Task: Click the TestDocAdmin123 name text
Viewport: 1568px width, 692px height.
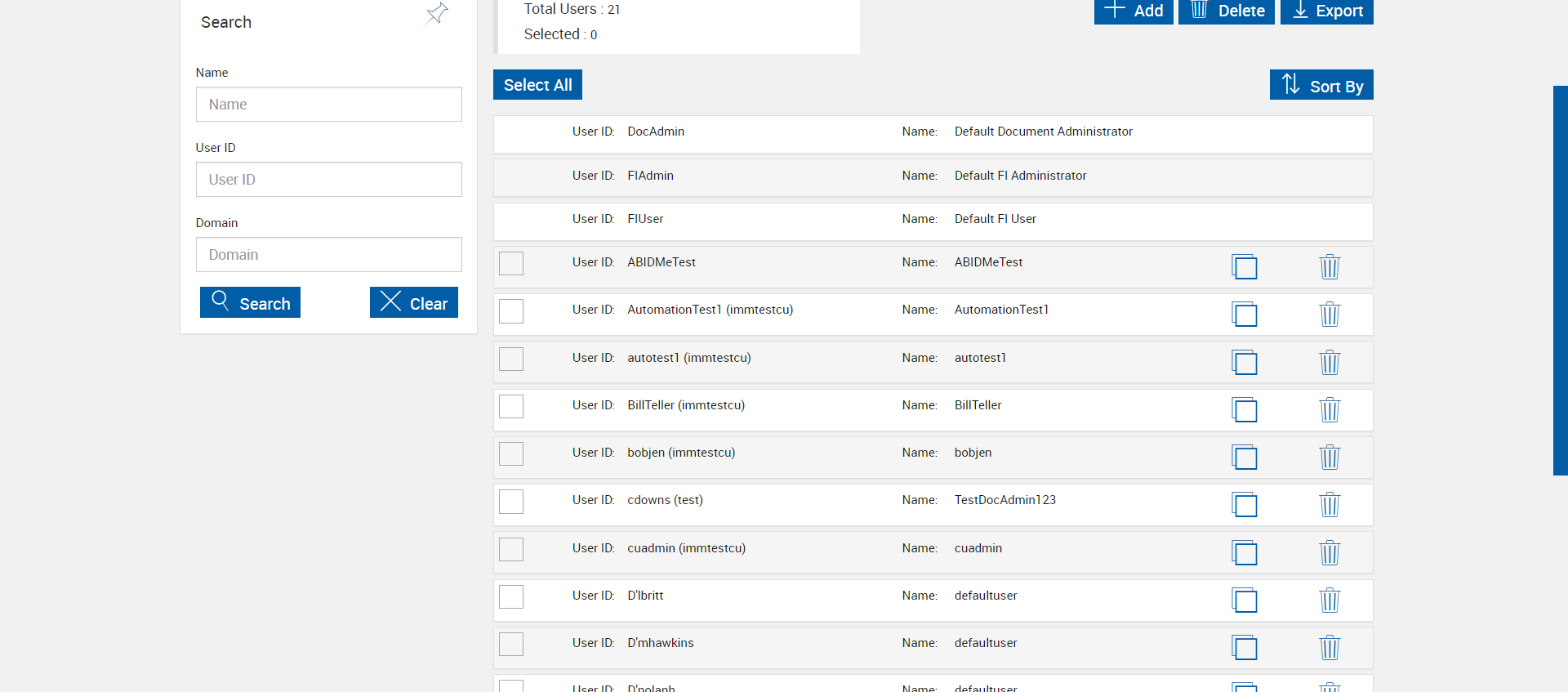Action: pos(1005,500)
